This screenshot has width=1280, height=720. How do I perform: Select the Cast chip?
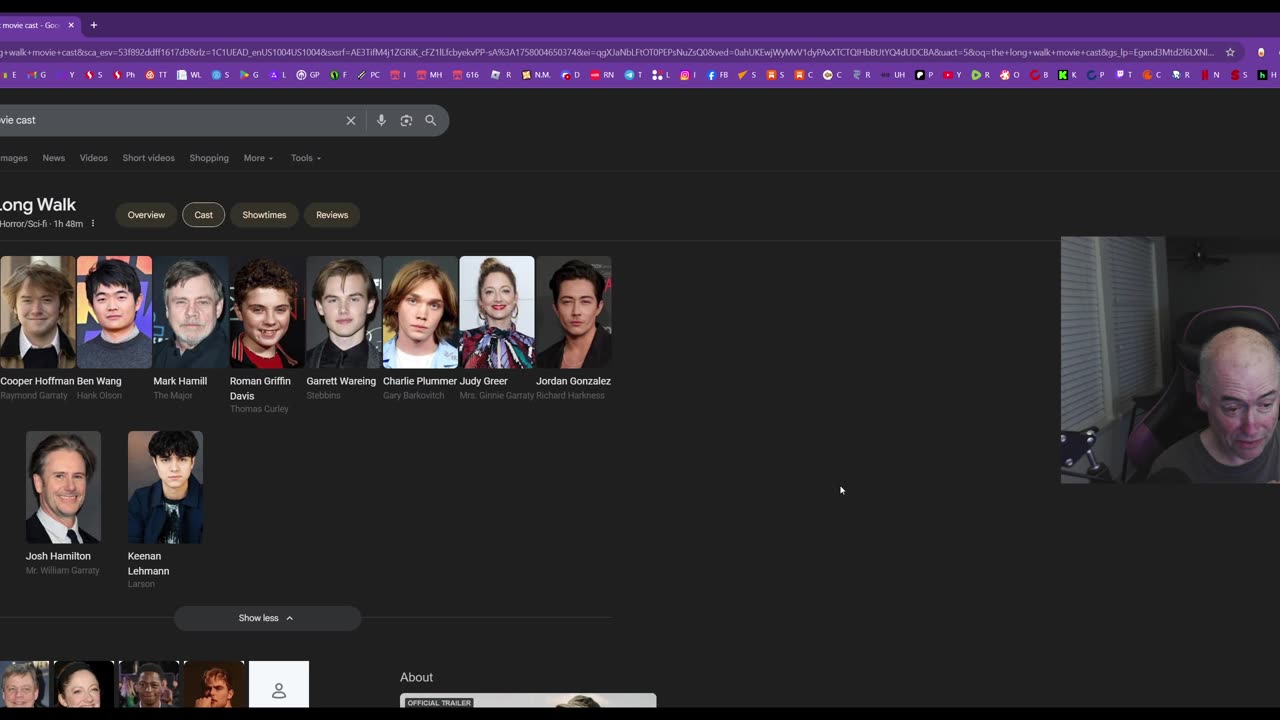pyautogui.click(x=204, y=215)
